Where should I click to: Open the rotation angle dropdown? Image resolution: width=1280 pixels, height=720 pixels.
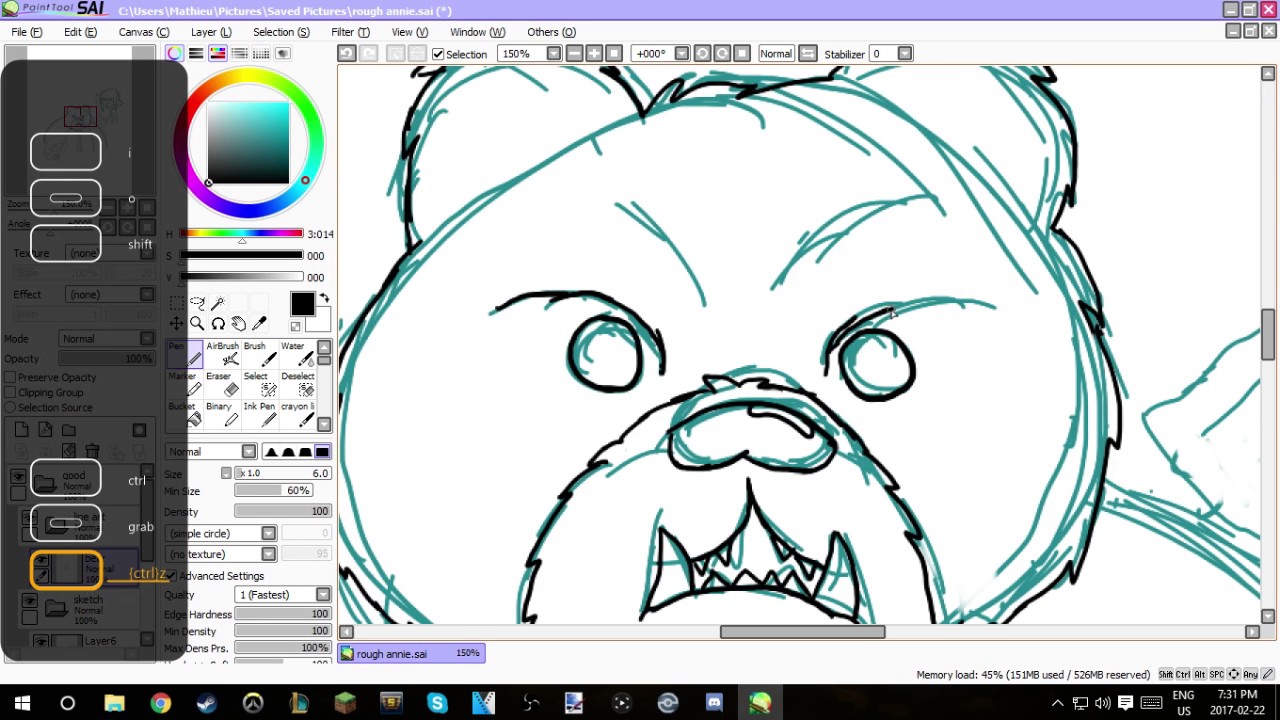tap(681, 54)
